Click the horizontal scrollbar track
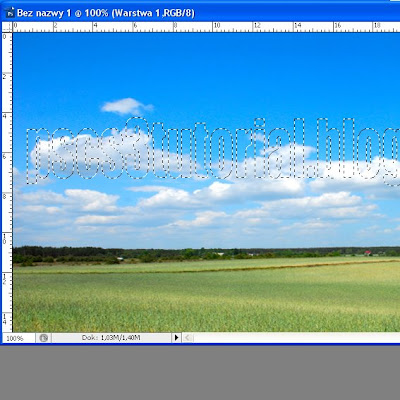The height and width of the screenshot is (400, 400). (x=297, y=338)
